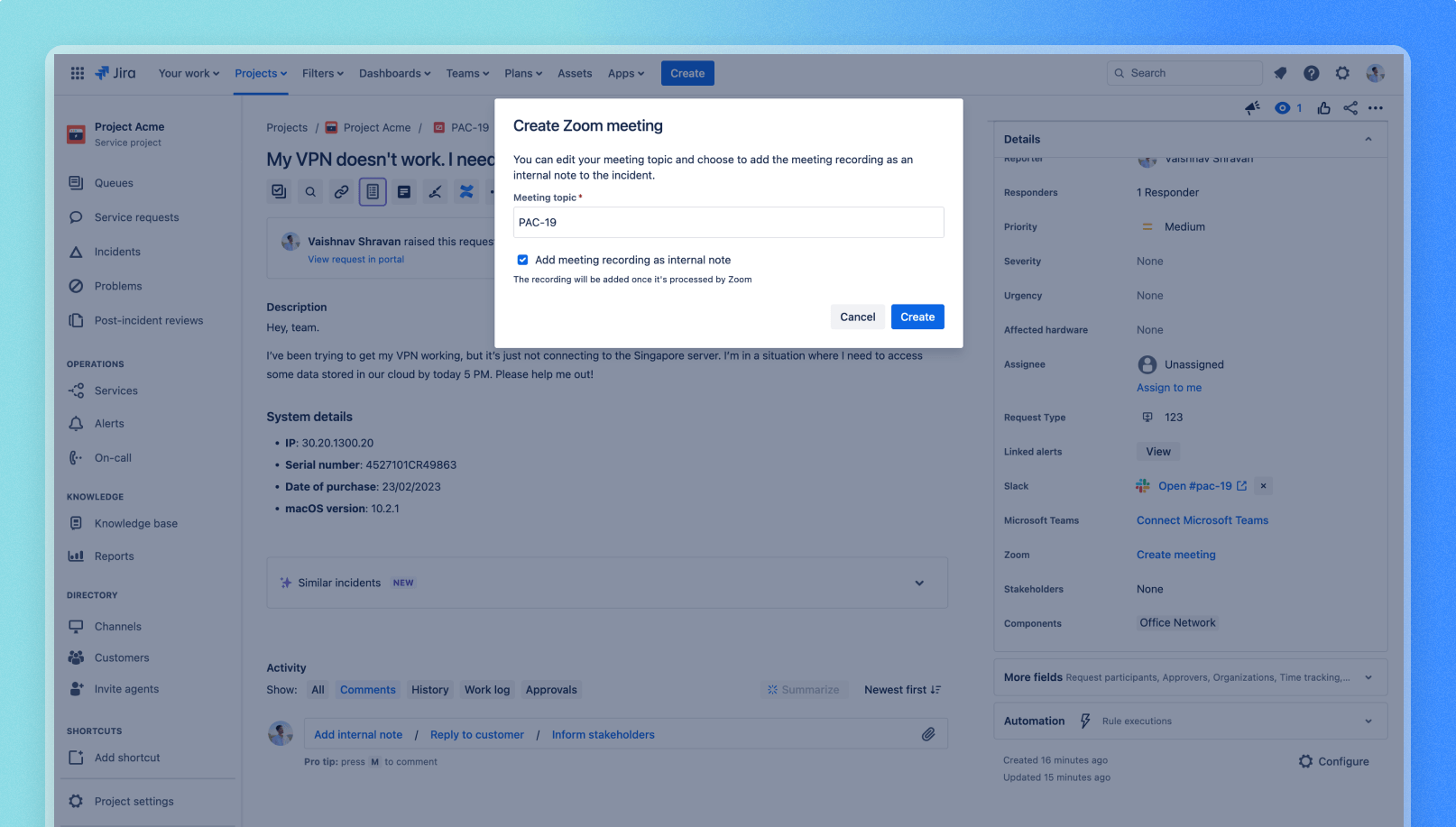The image size is (1456, 827).
Task: Open Assets in the top navigation
Action: [575, 73]
